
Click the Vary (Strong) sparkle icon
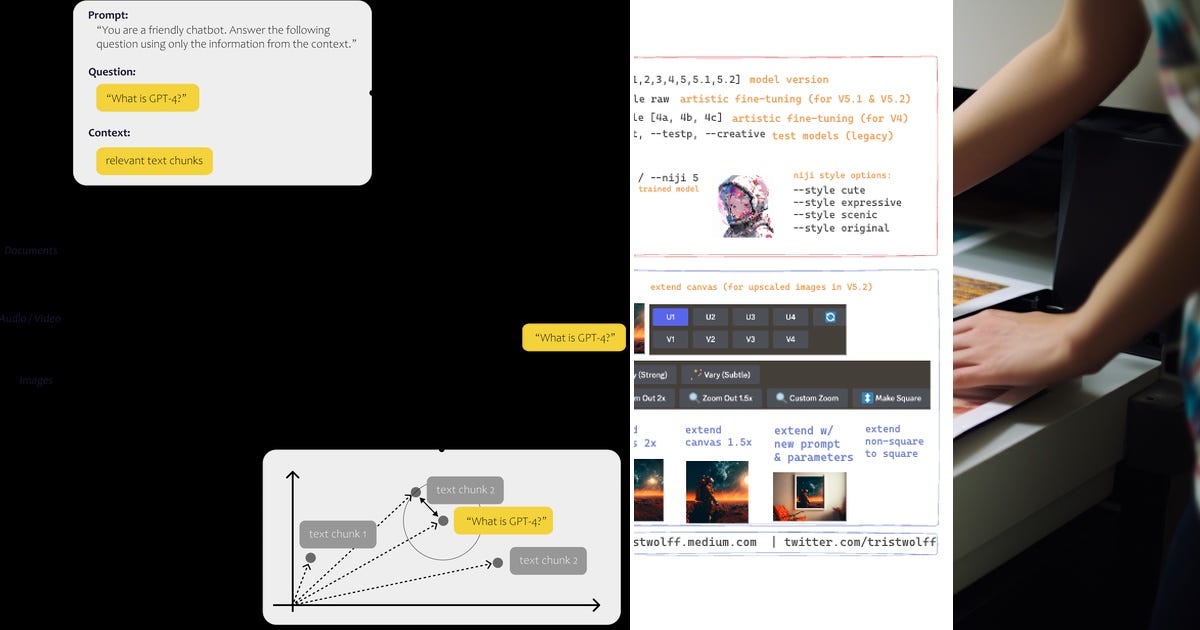point(640,374)
